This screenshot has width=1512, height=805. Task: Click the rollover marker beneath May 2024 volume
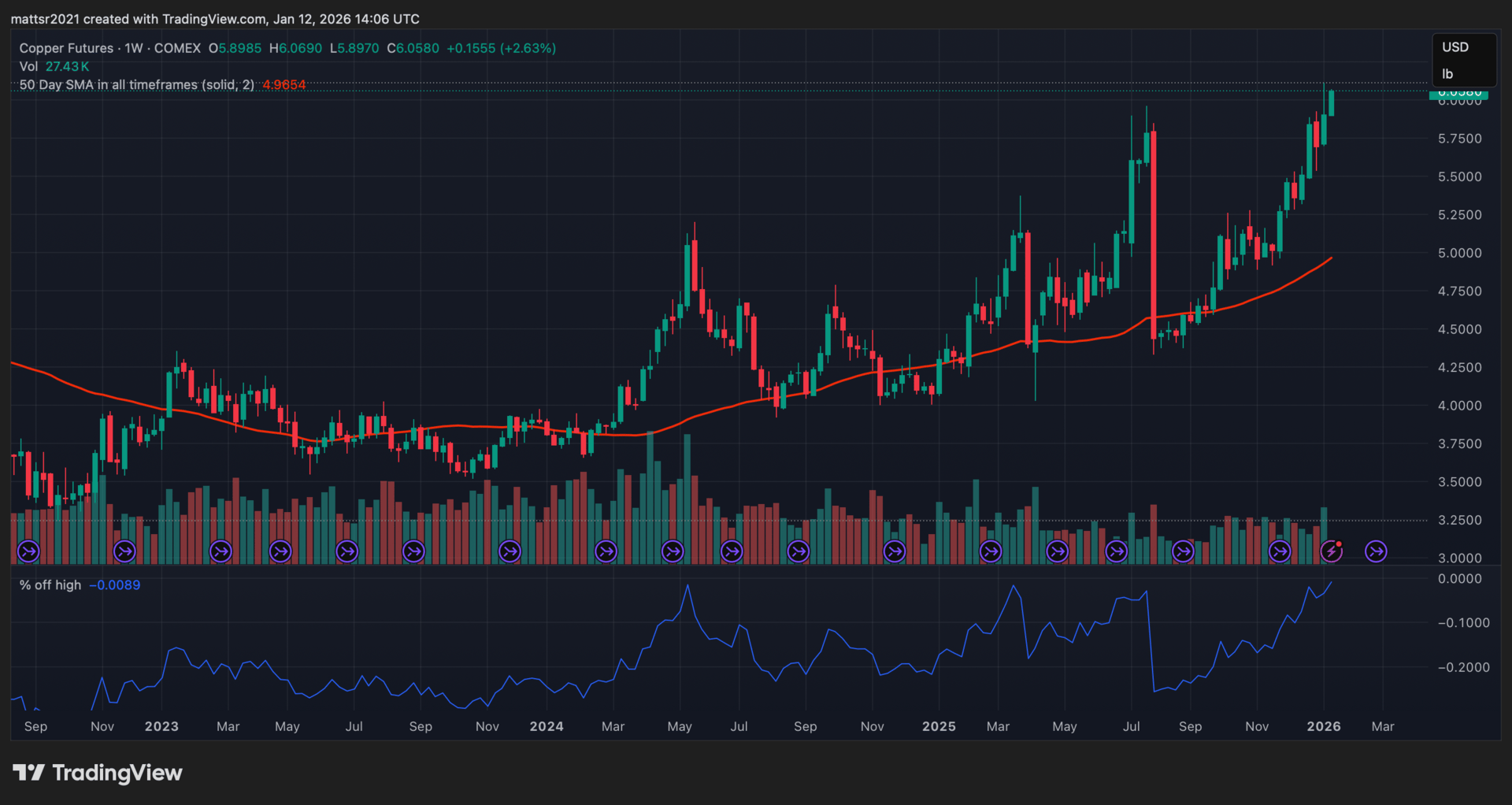coord(673,551)
